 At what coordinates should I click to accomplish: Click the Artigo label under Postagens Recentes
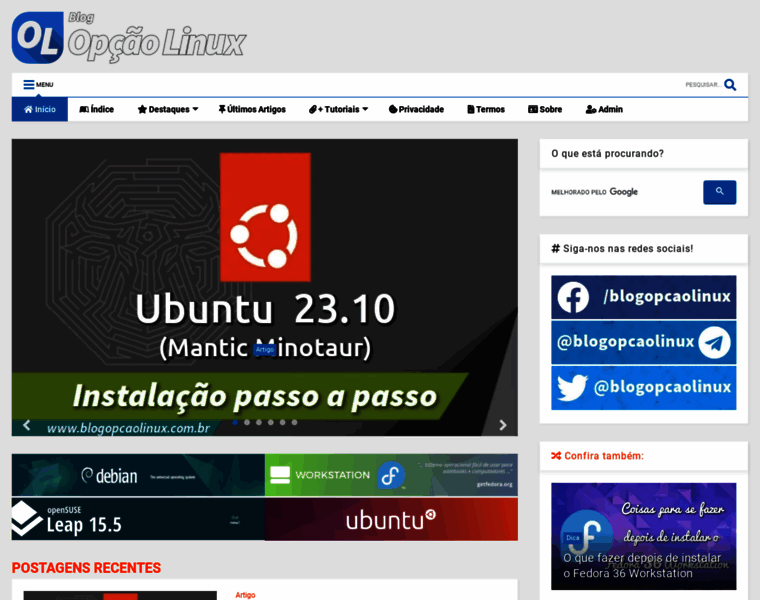[x=245, y=595]
